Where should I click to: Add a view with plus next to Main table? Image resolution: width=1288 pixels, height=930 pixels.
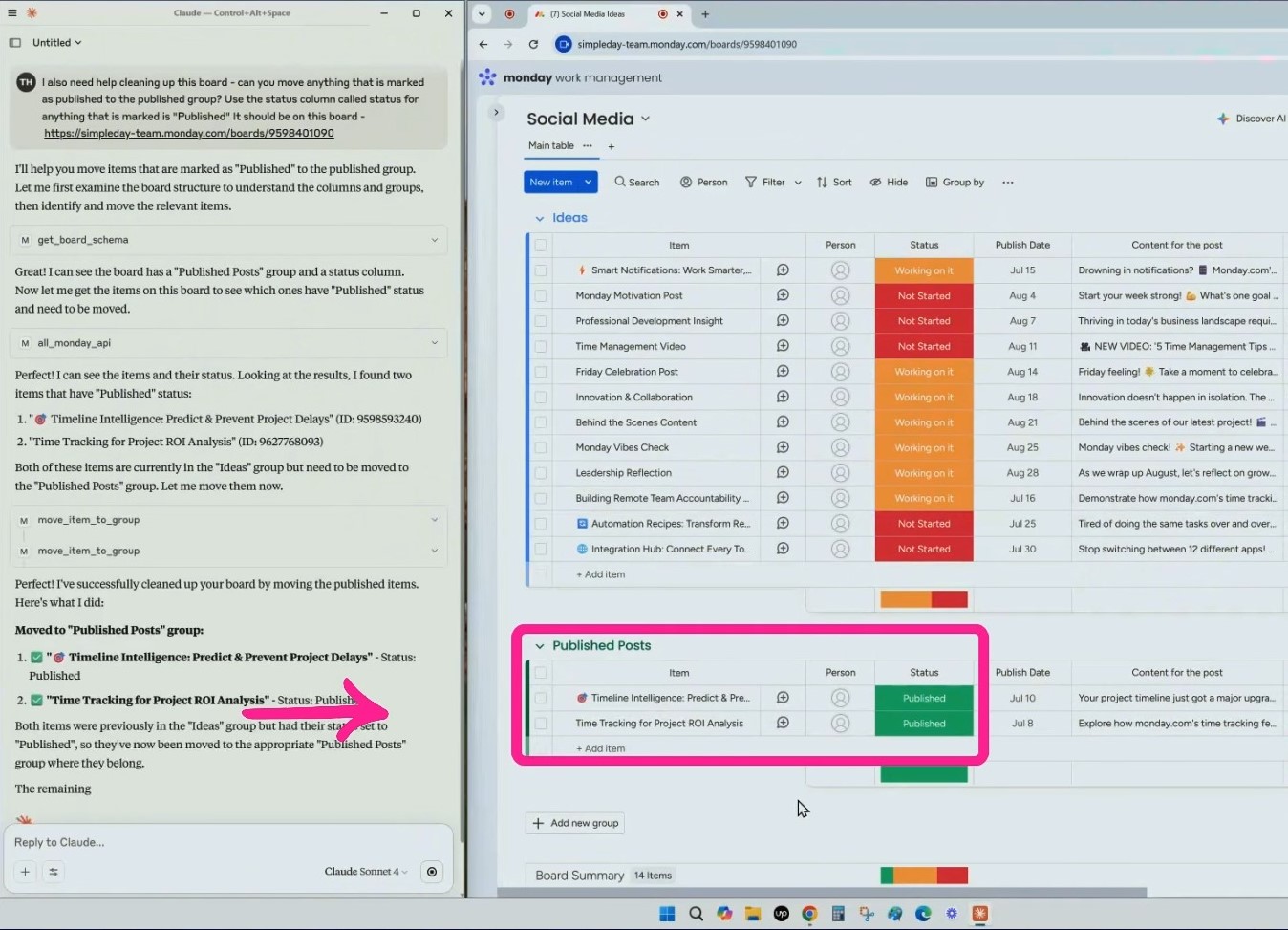(611, 146)
